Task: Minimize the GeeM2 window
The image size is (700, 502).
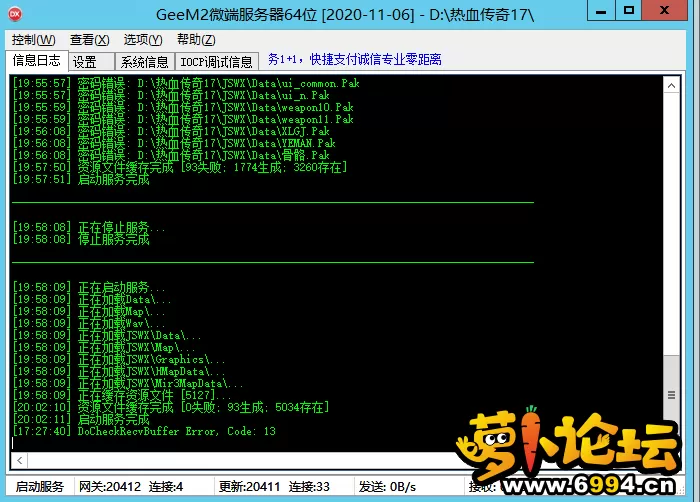Action: 601,11
